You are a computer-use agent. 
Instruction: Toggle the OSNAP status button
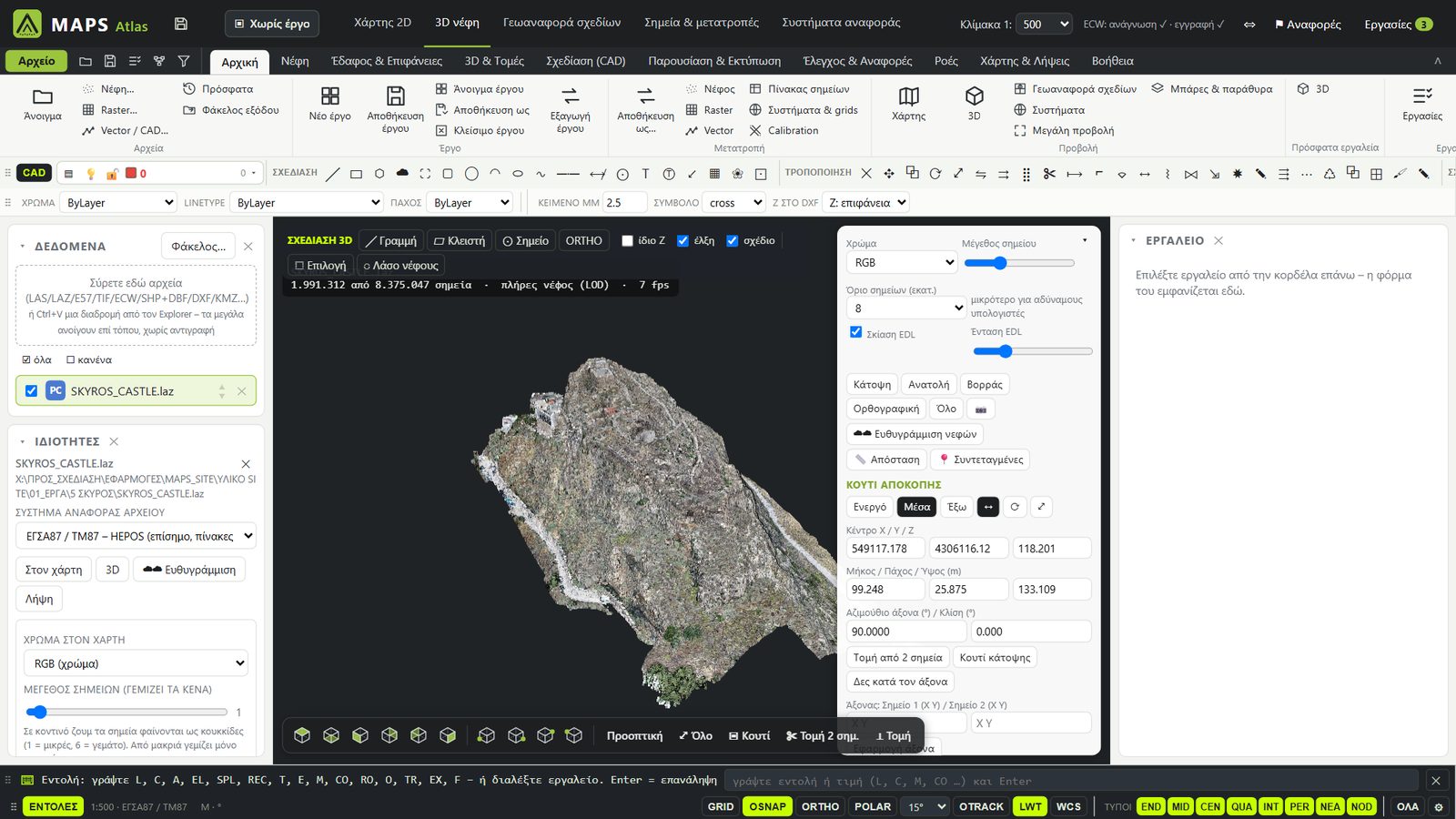coord(767,806)
